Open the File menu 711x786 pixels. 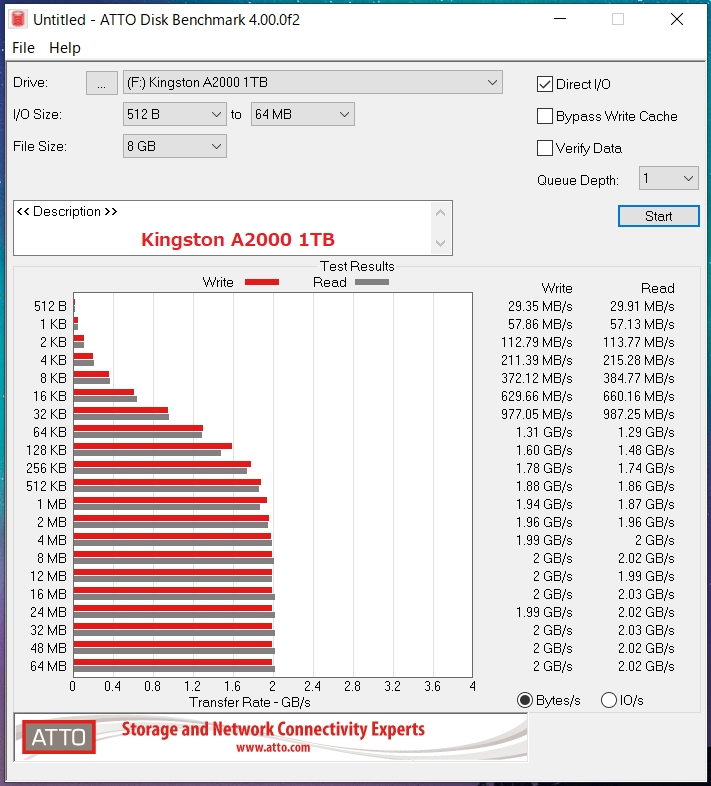coord(23,48)
